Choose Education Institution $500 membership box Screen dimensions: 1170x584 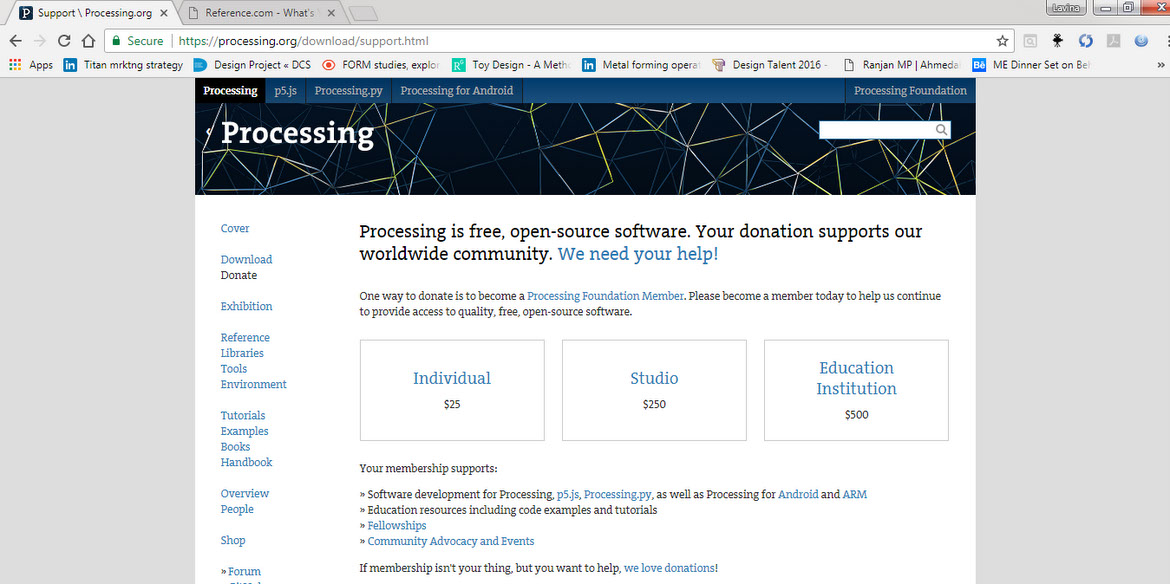coord(857,390)
